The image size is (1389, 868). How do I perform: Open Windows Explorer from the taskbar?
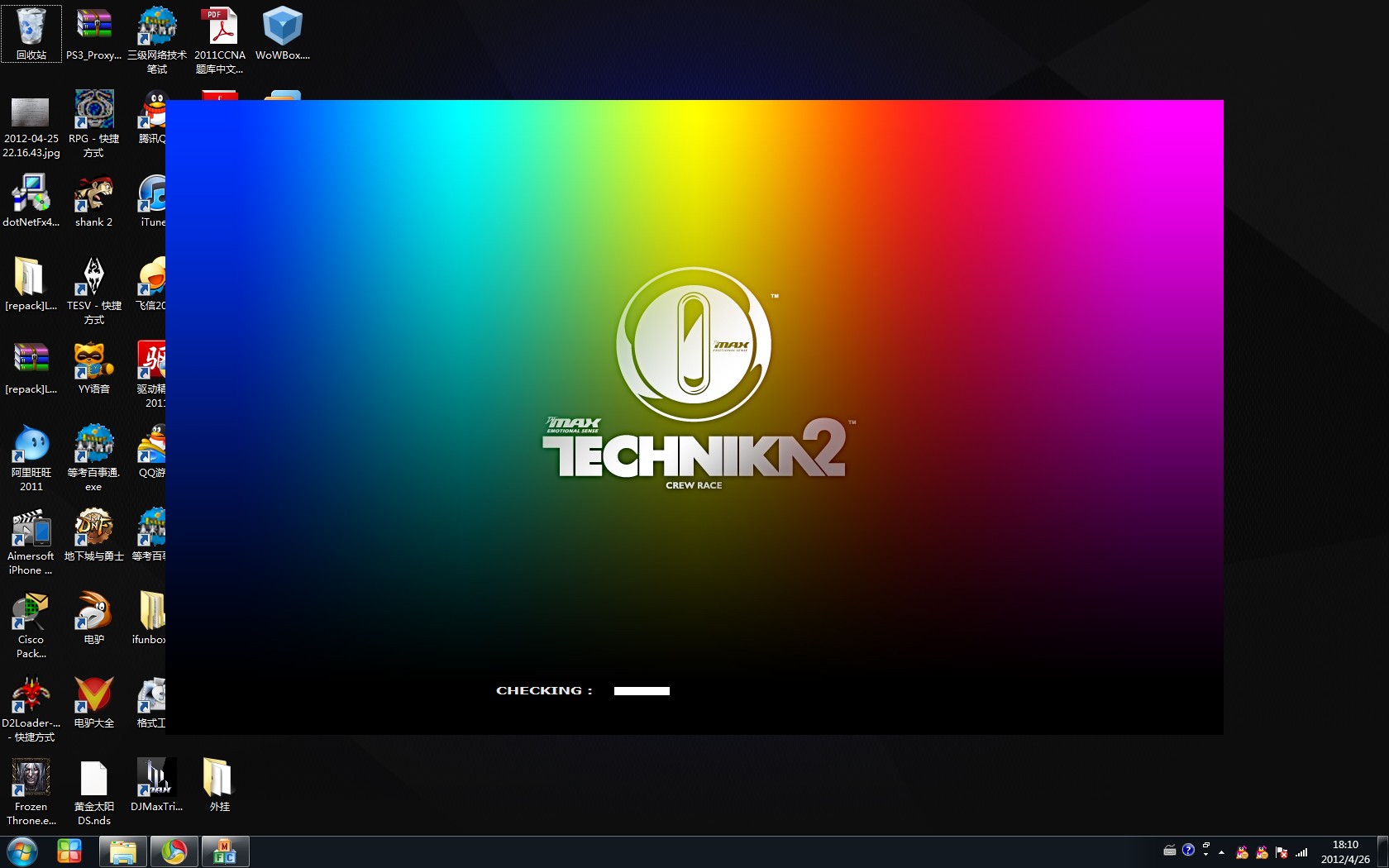click(x=123, y=851)
